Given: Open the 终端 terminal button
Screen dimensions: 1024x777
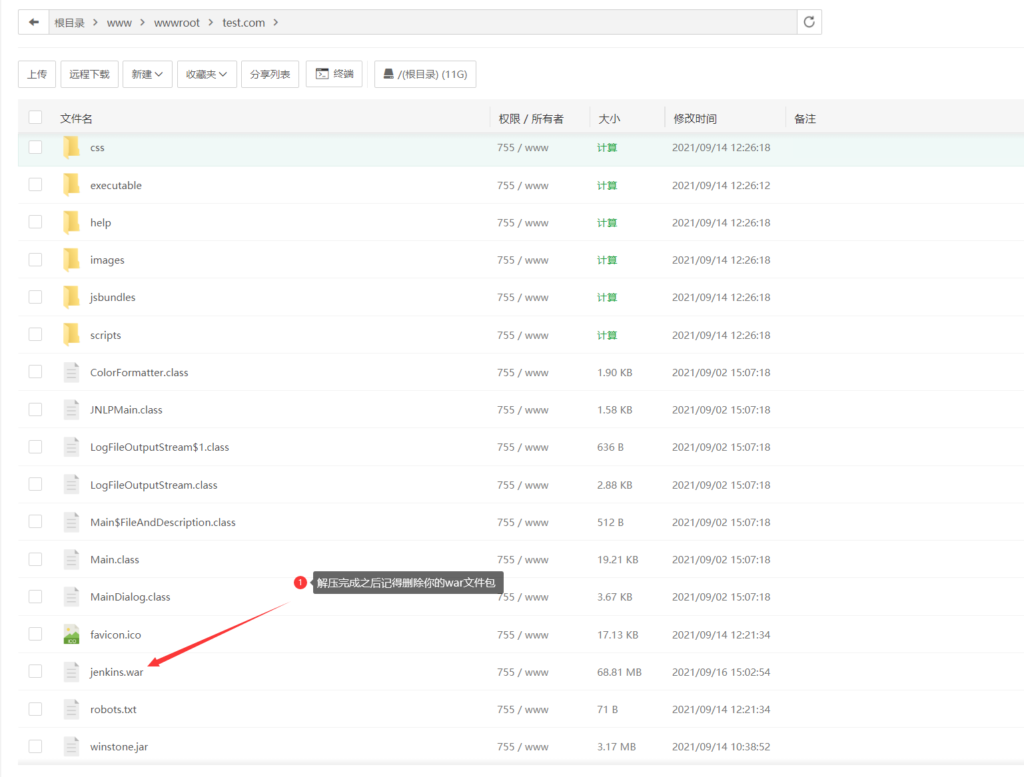Looking at the screenshot, I should coord(334,74).
